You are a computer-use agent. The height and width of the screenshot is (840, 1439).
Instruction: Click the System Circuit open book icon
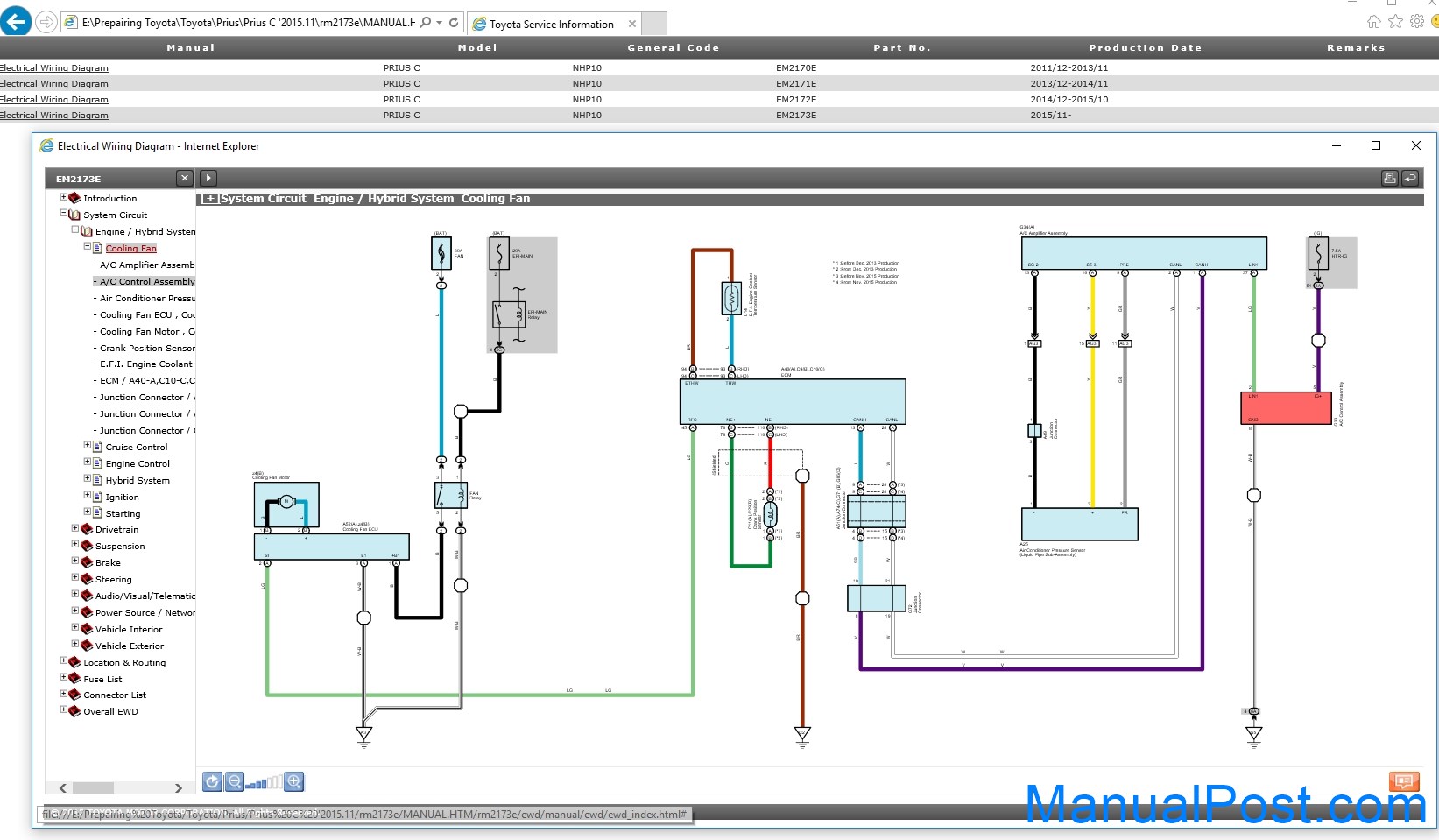(75, 215)
